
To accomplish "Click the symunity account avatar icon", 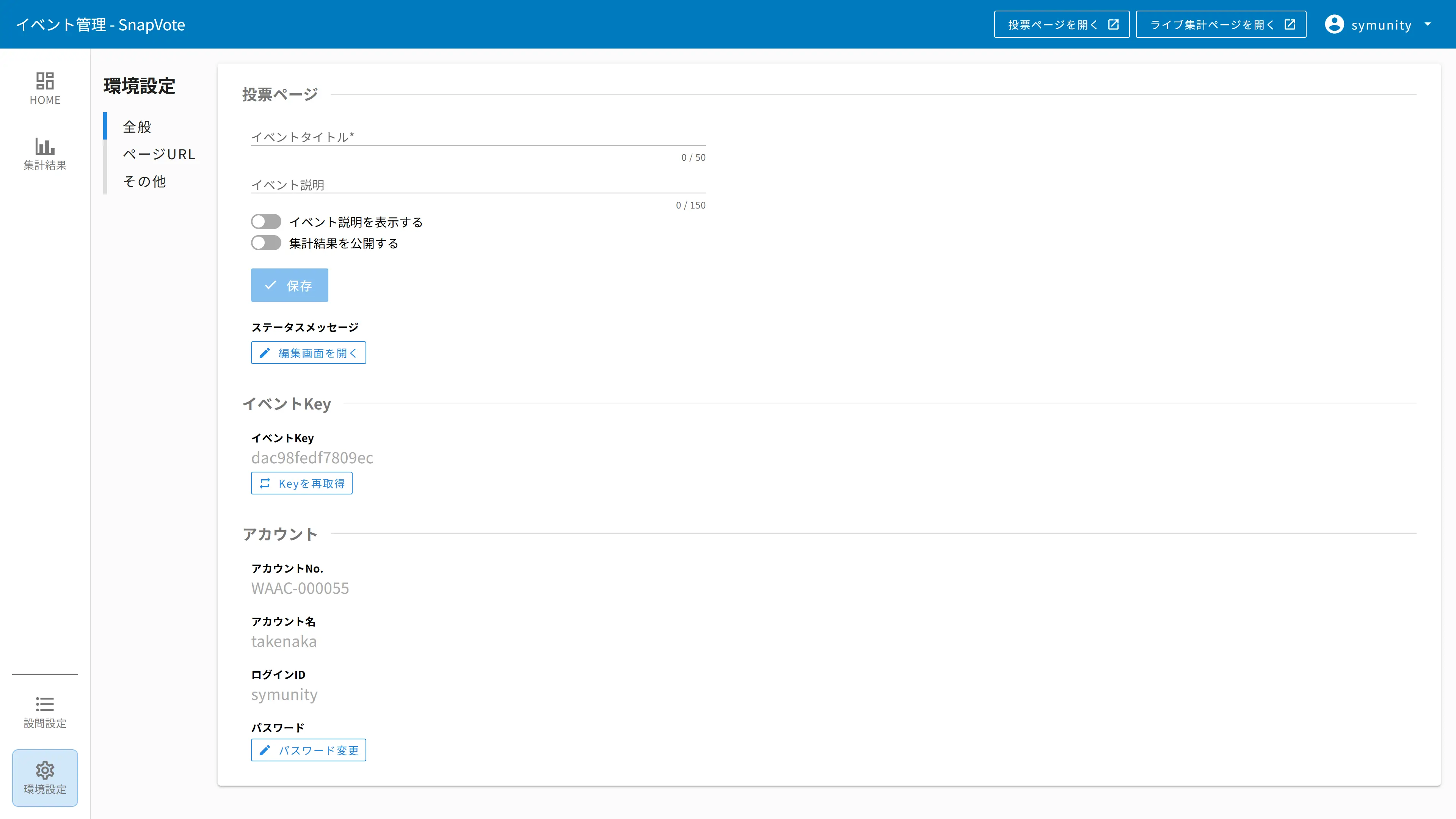I will tap(1334, 24).
